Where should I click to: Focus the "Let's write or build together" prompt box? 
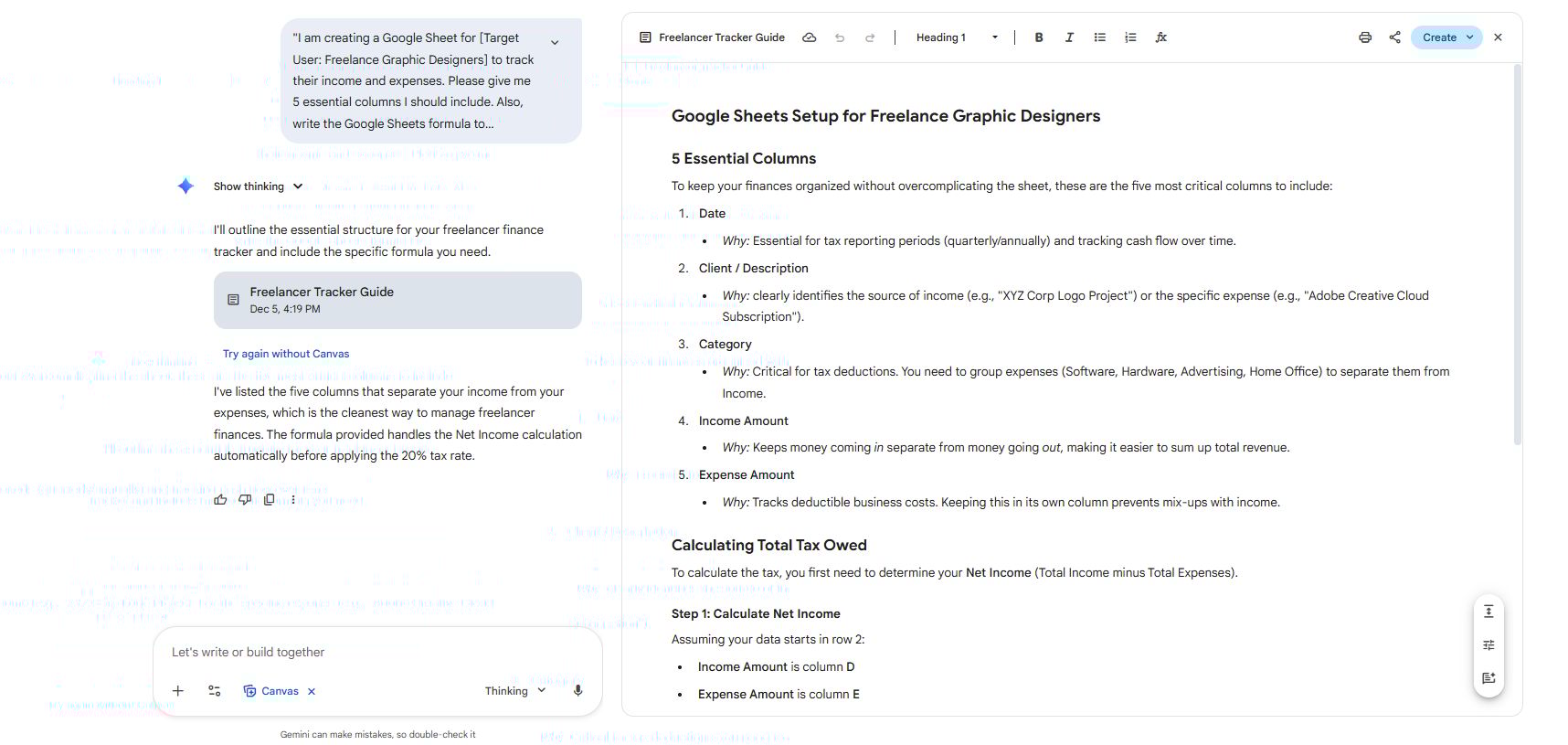click(377, 652)
